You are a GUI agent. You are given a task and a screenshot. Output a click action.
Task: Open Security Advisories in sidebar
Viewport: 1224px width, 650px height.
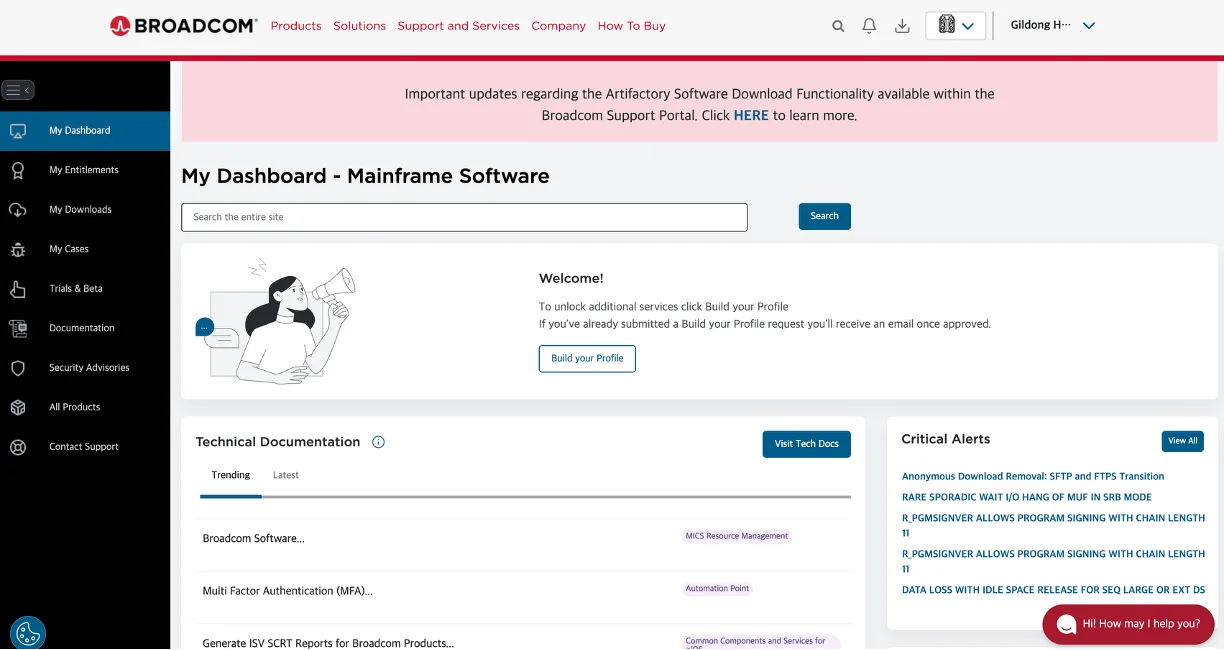click(x=89, y=368)
